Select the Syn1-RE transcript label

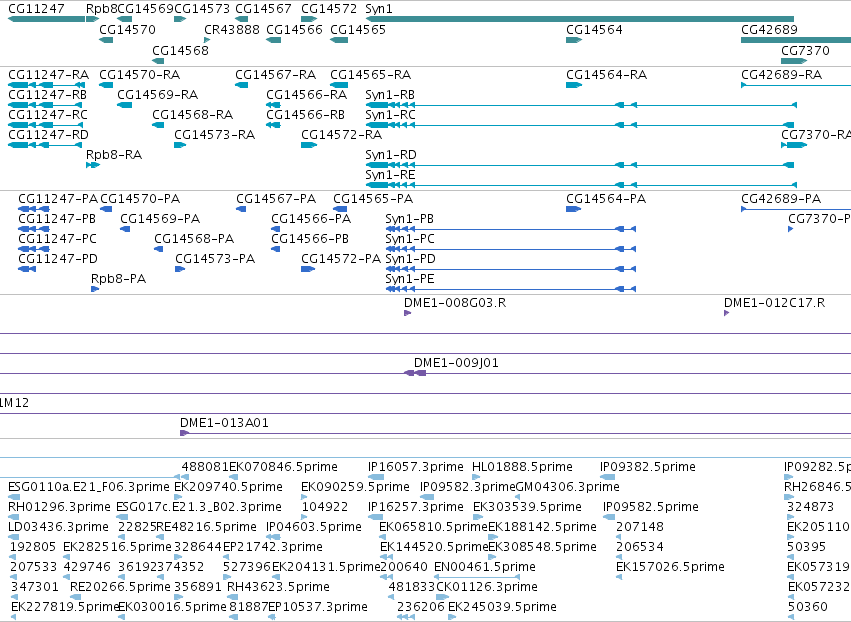390,175
